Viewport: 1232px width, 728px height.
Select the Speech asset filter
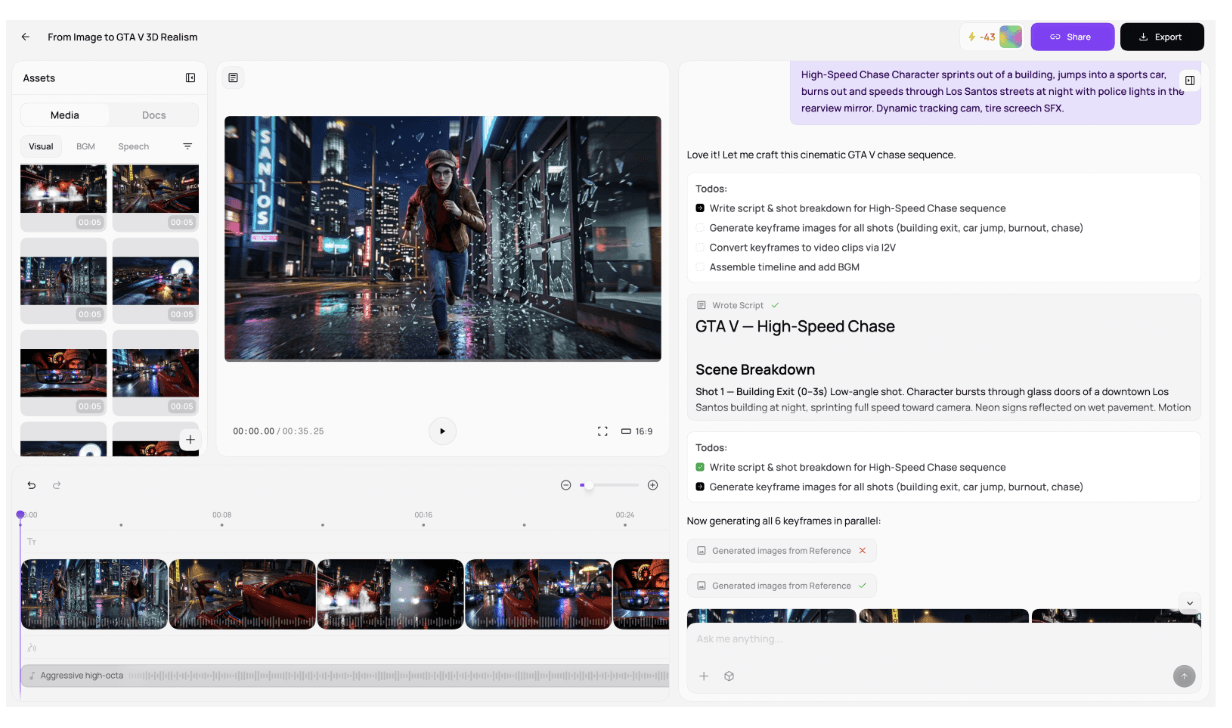[x=133, y=146]
